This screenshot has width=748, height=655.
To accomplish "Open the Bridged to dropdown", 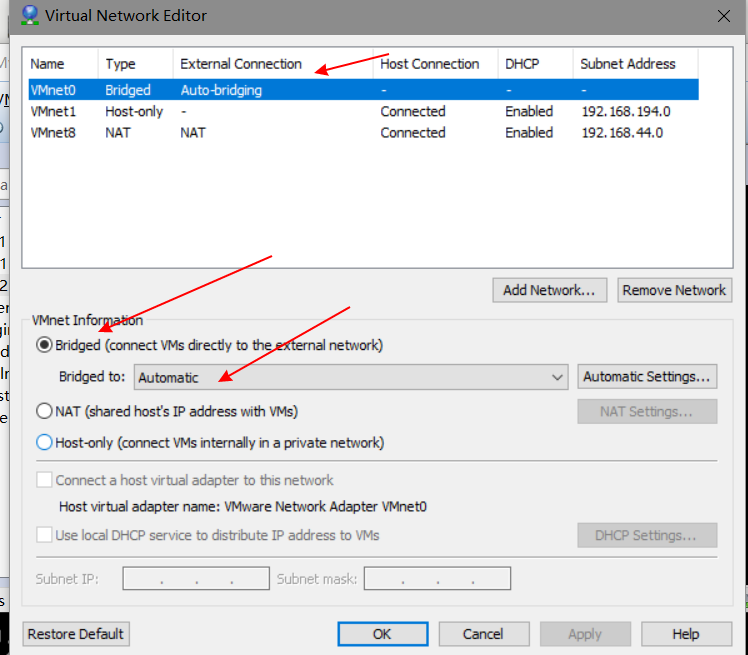I will [351, 377].
